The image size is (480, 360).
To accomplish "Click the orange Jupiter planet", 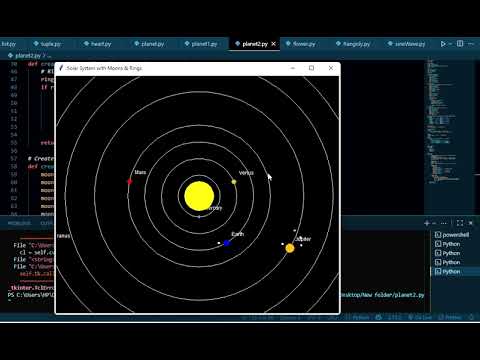I will (290, 248).
